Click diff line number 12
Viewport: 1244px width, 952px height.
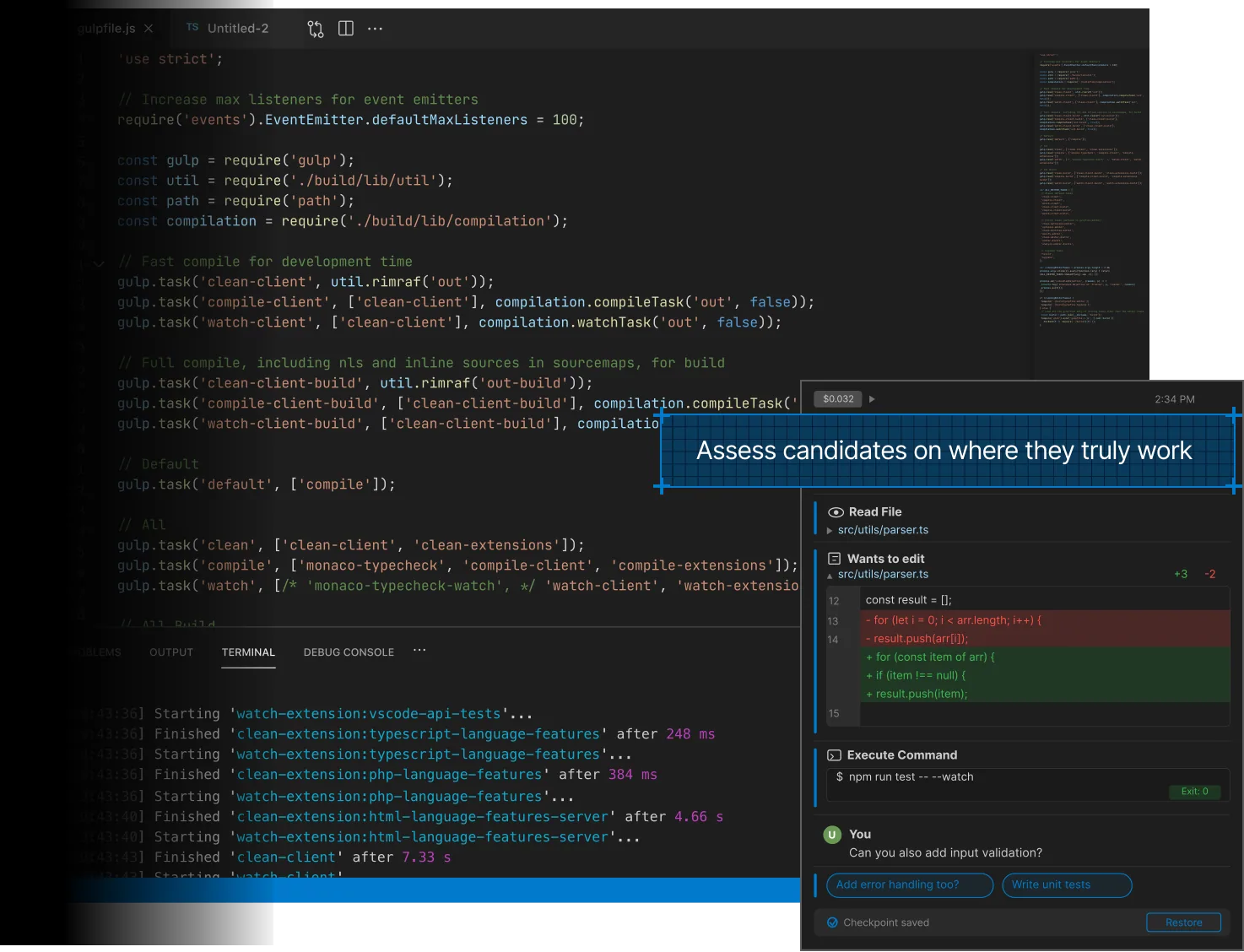click(834, 601)
